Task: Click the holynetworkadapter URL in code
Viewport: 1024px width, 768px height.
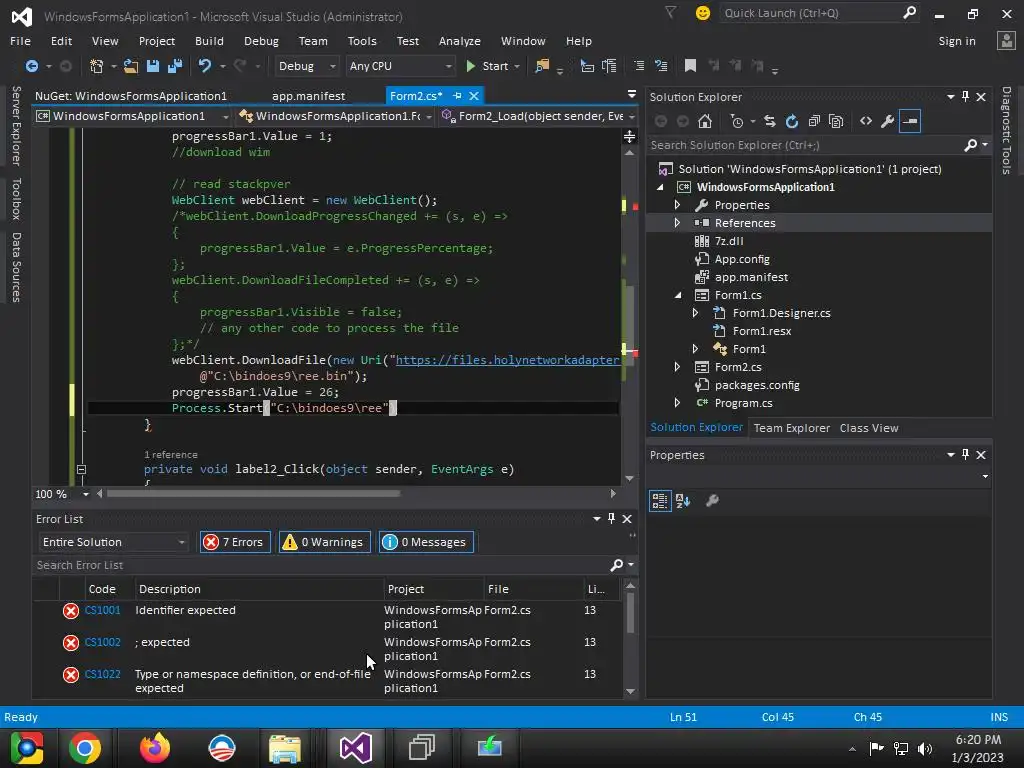Action: [507, 360]
